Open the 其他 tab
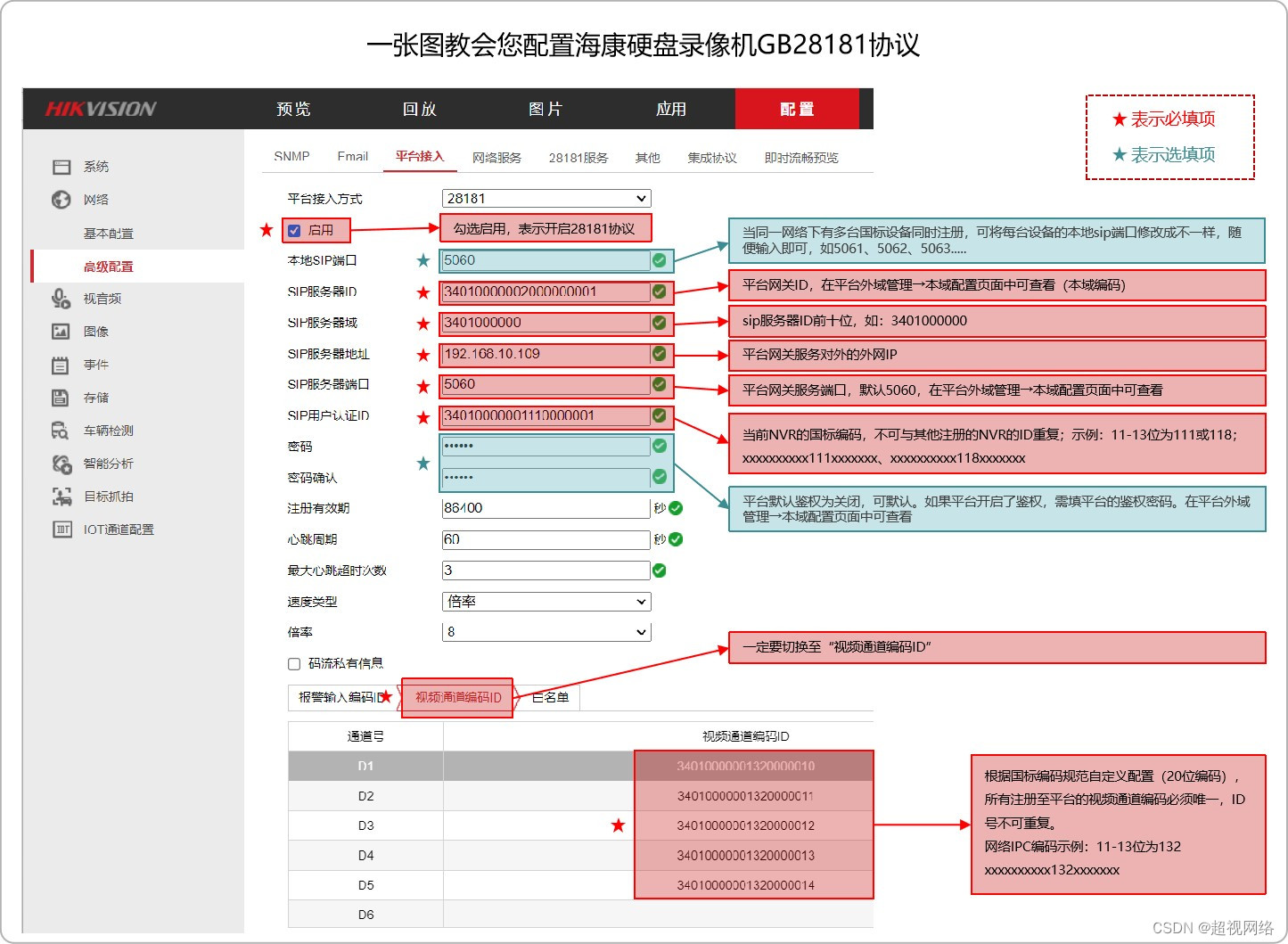This screenshot has width=1288, height=944. point(648,158)
